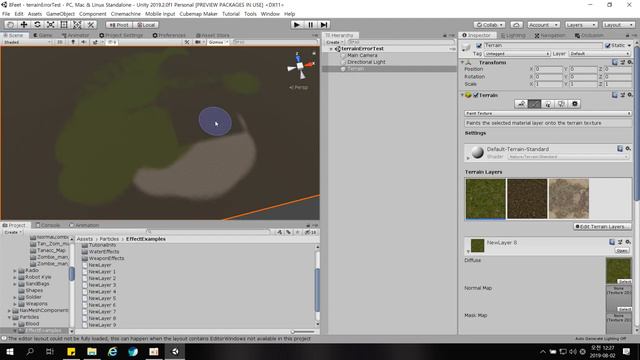The image size is (640, 360).
Task: Open the Asset Store tab
Action: 213,36
